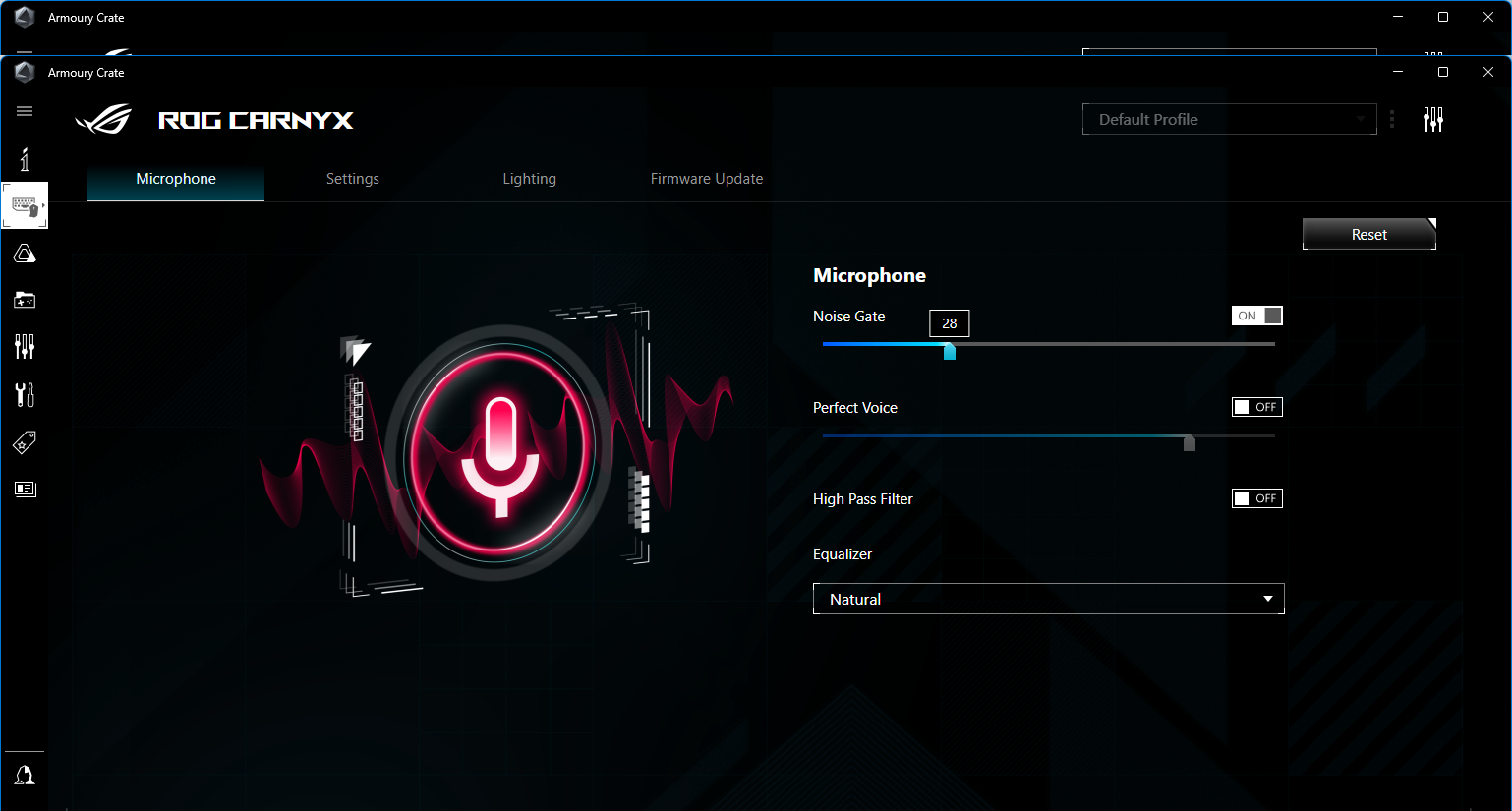Open the Home info icon in the sidebar
Image resolution: width=1512 pixels, height=811 pixels.
[25, 159]
